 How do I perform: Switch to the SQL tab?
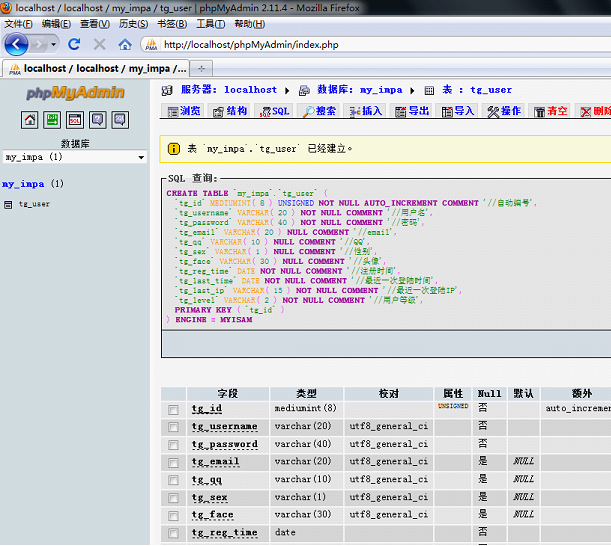pyautogui.click(x=275, y=111)
